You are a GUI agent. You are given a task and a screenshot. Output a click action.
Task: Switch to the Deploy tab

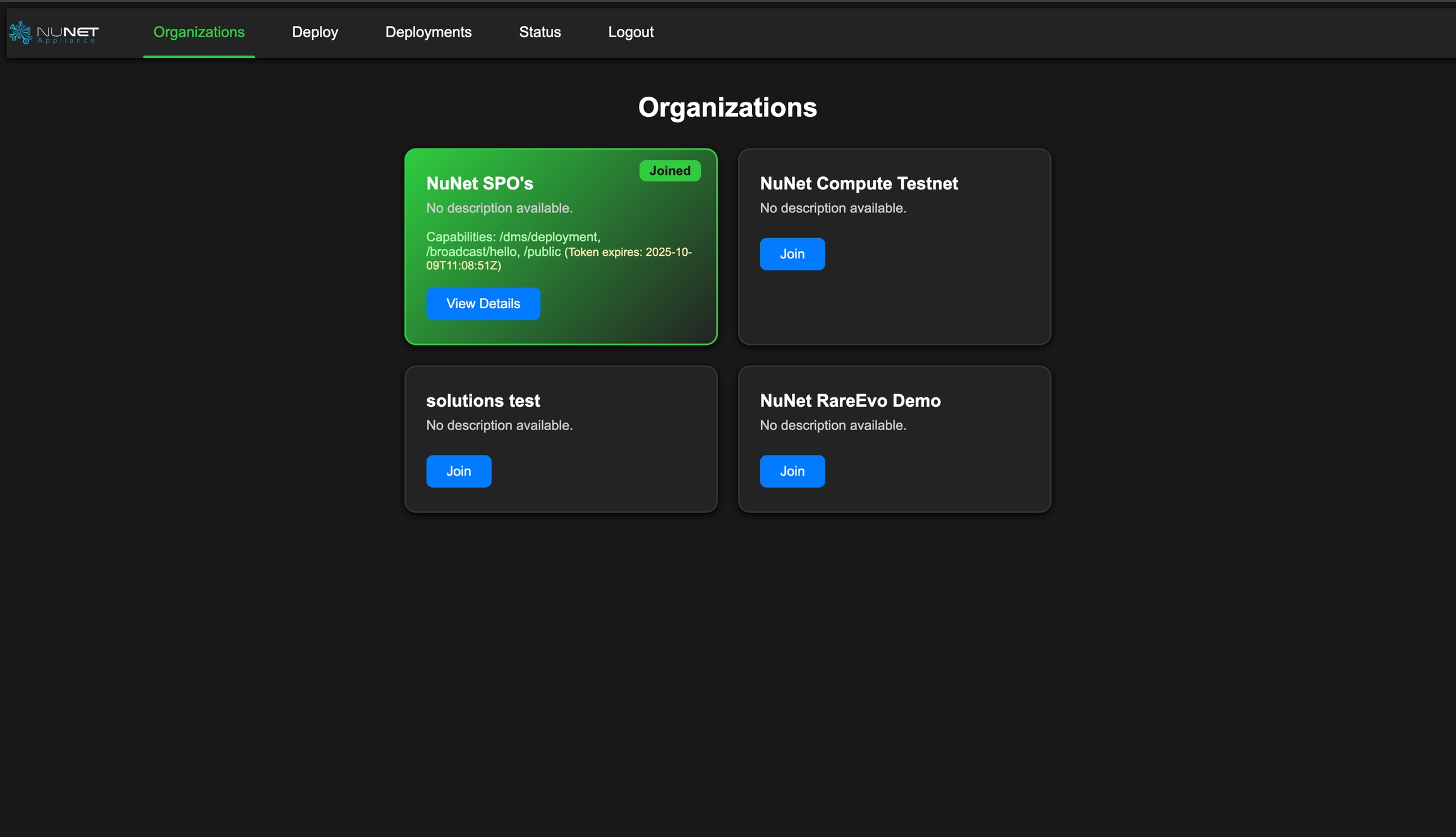tap(315, 32)
